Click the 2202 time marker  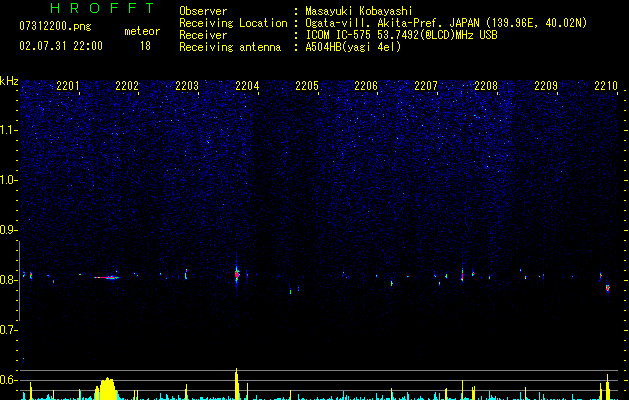point(127,85)
